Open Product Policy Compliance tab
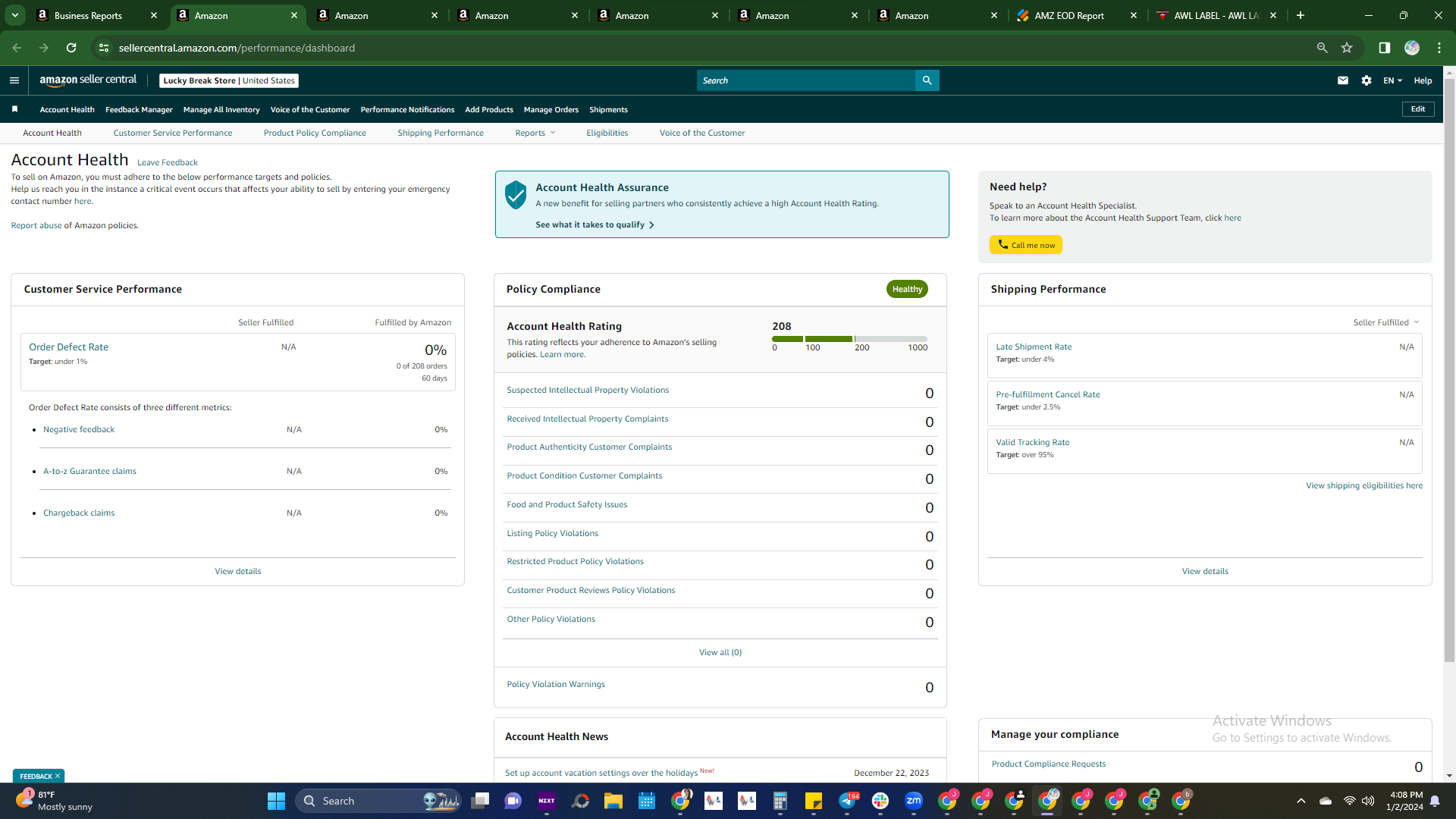 click(x=315, y=133)
